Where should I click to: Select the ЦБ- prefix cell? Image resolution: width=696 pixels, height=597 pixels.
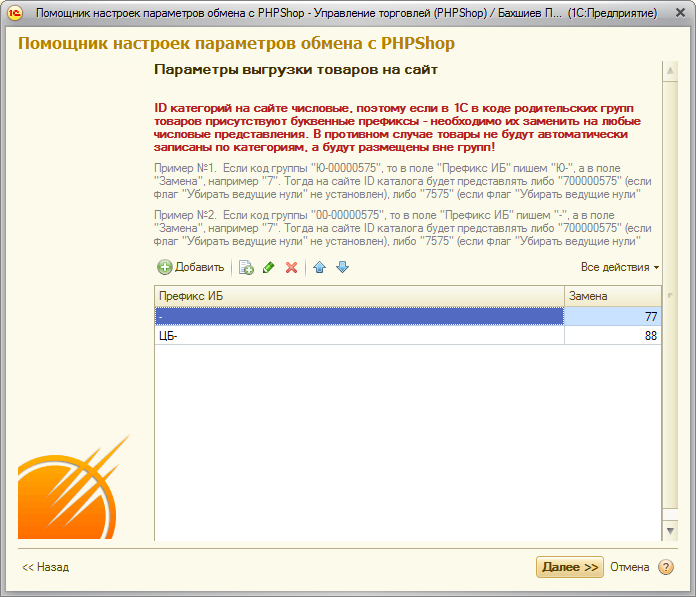click(x=360, y=336)
